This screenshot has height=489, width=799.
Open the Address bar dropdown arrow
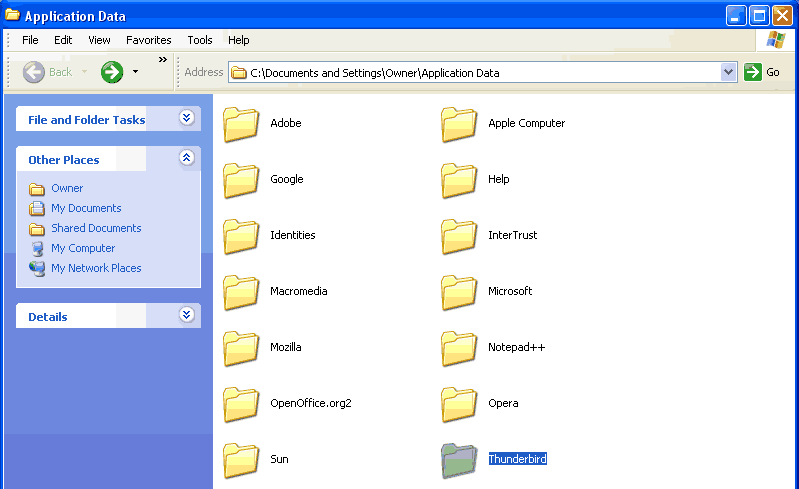tap(729, 72)
